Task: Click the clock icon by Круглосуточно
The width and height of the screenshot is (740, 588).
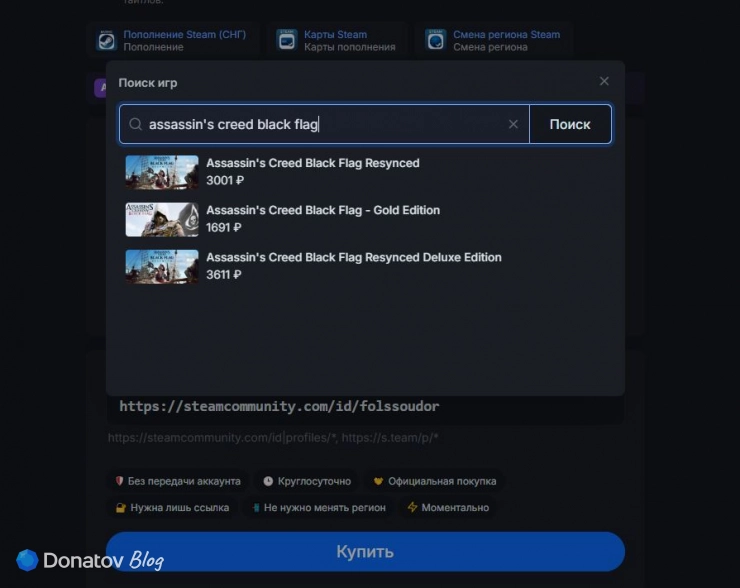Action: tap(268, 481)
